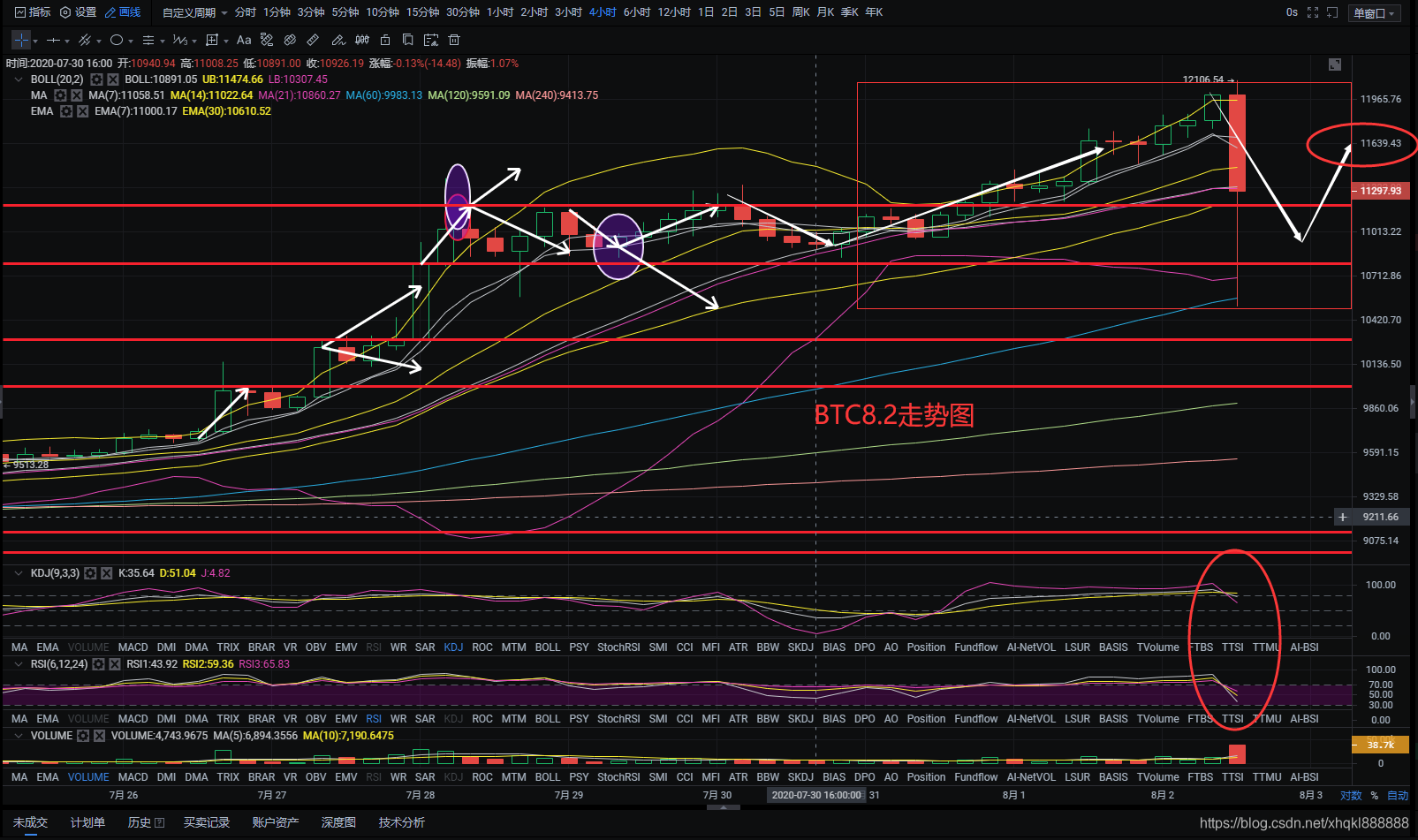Open RSI indicator settings gear

click(98, 664)
